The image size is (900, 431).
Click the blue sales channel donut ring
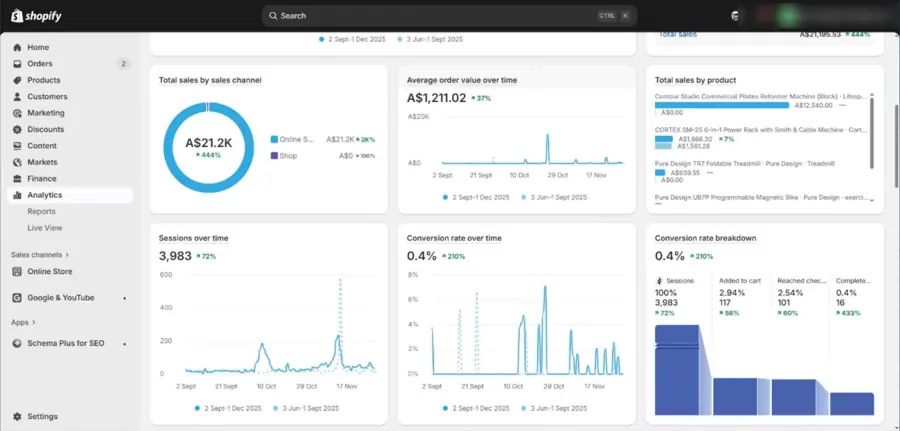pyautogui.click(x=168, y=147)
